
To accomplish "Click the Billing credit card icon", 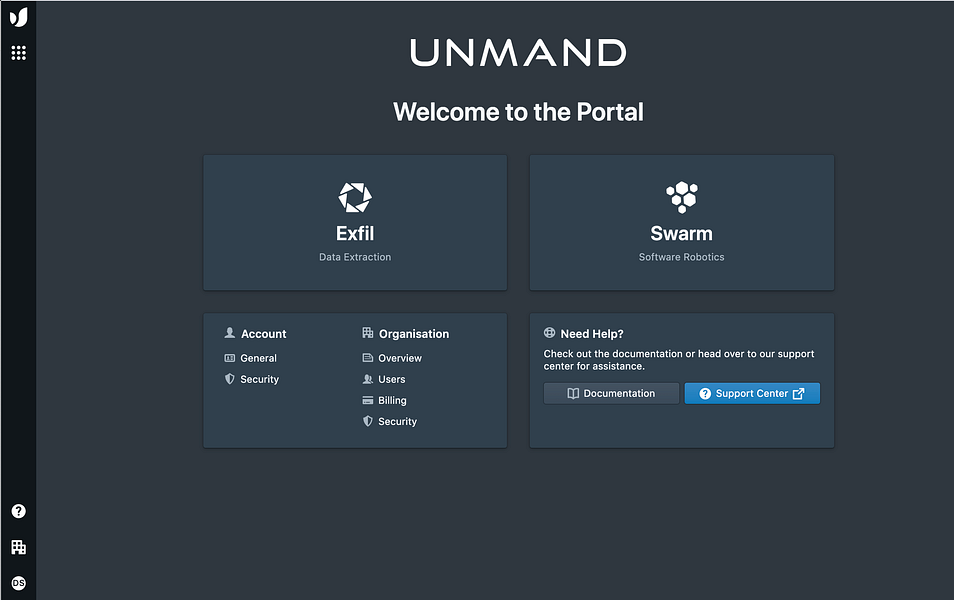I will pos(367,400).
